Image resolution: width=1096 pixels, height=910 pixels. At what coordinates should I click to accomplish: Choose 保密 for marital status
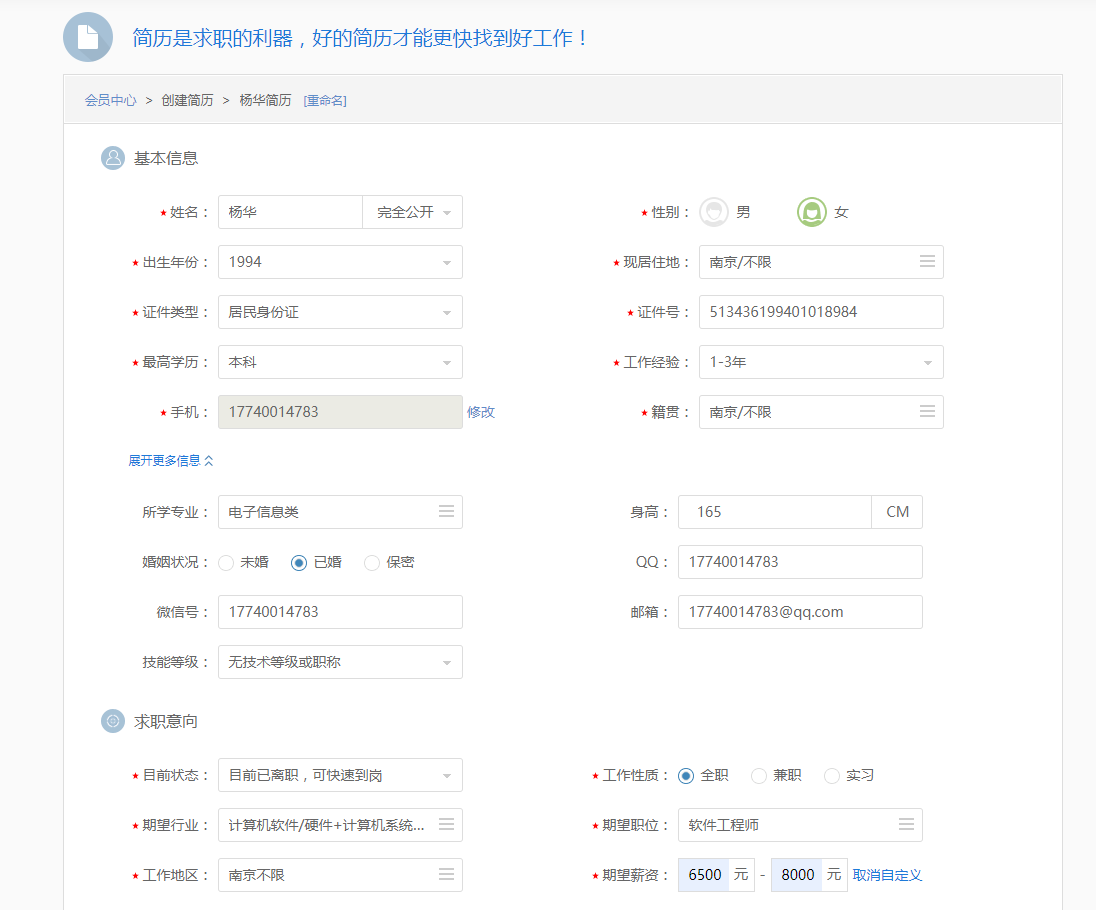click(x=372, y=563)
